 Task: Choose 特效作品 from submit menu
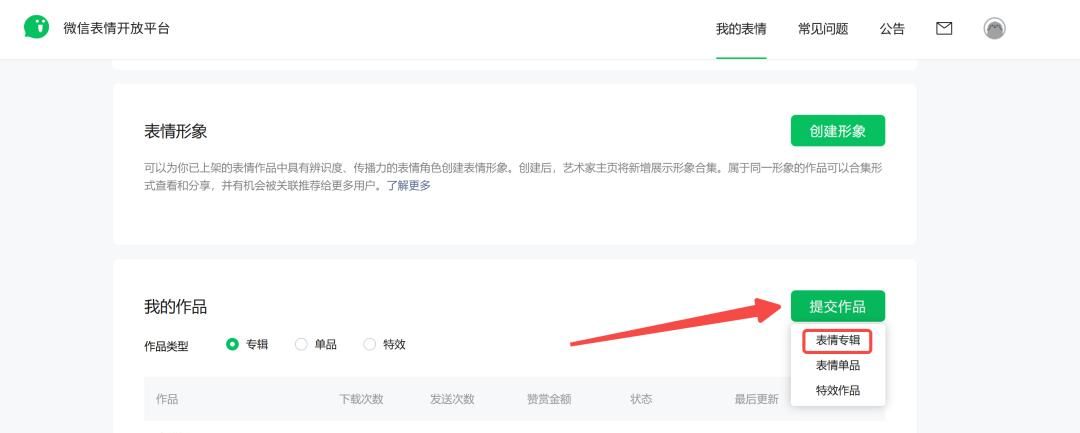tap(838, 390)
